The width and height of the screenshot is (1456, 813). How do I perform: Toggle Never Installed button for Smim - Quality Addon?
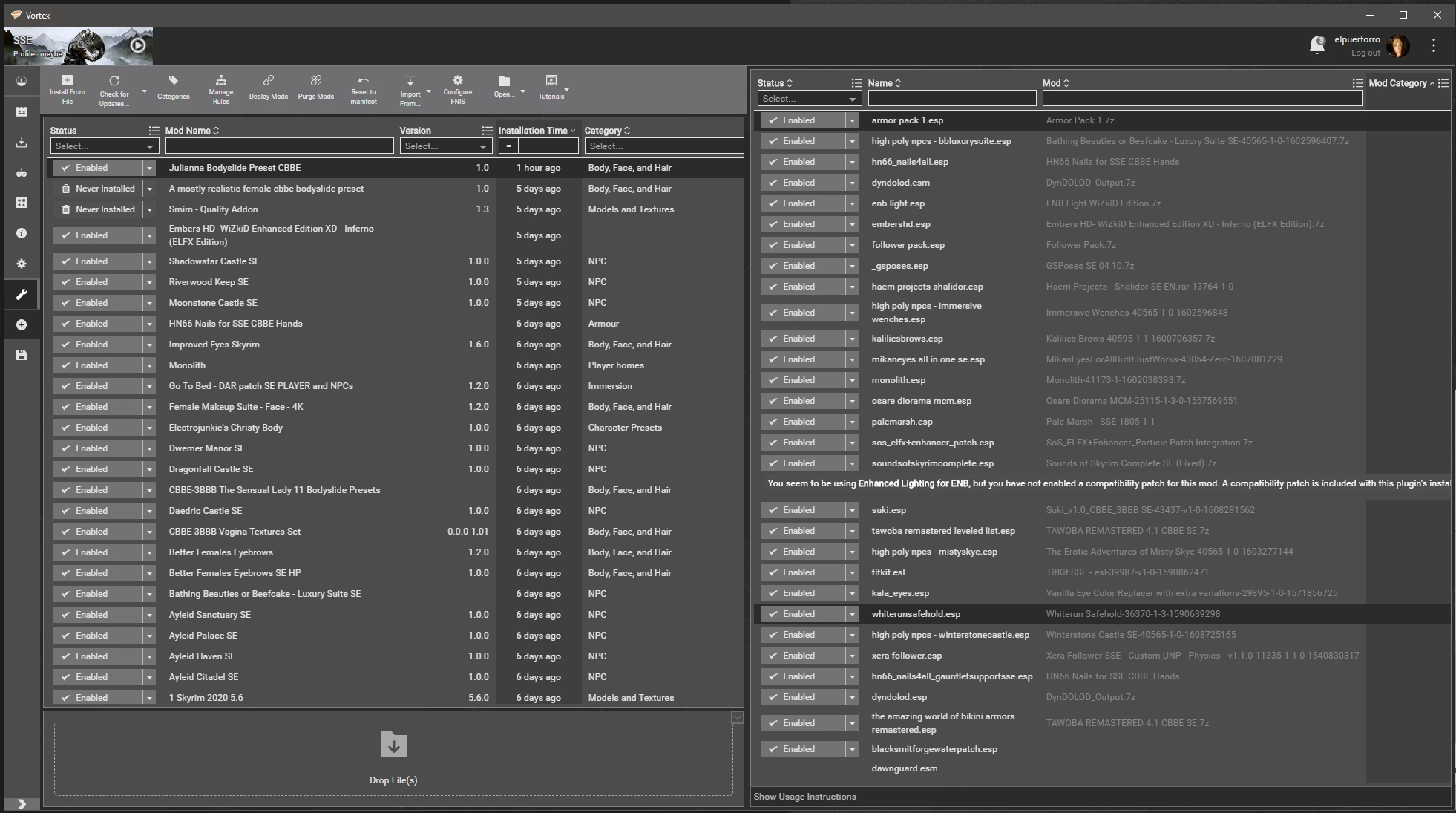coord(97,209)
